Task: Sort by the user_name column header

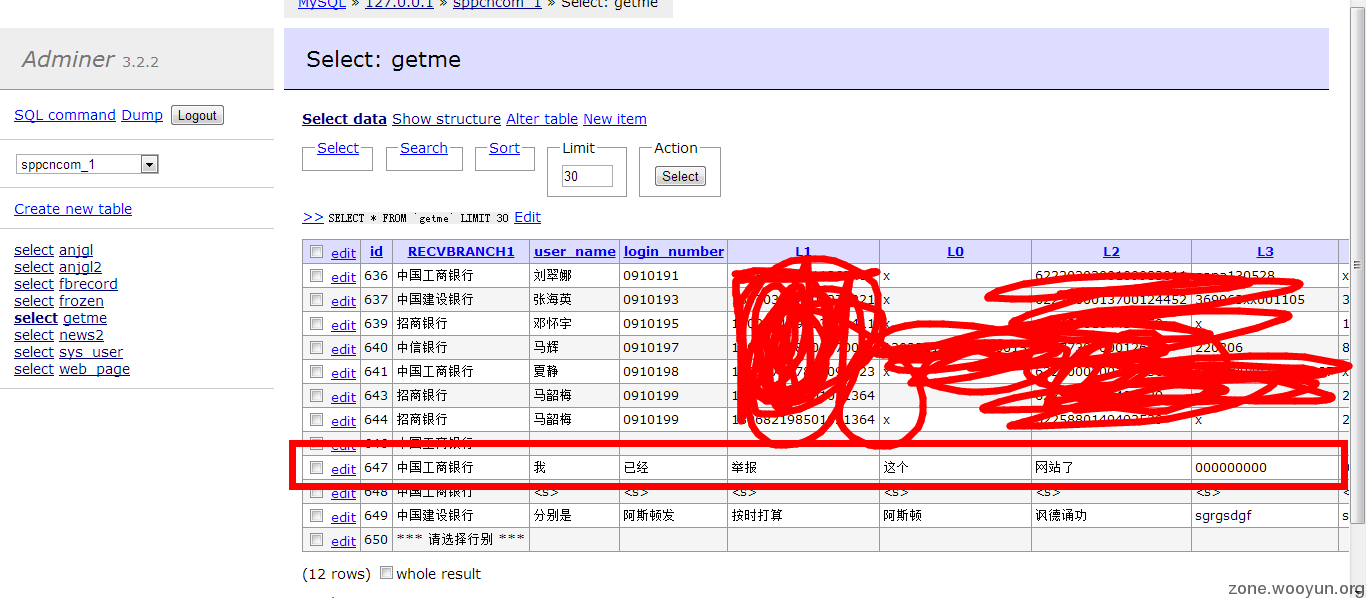Action: tap(574, 252)
